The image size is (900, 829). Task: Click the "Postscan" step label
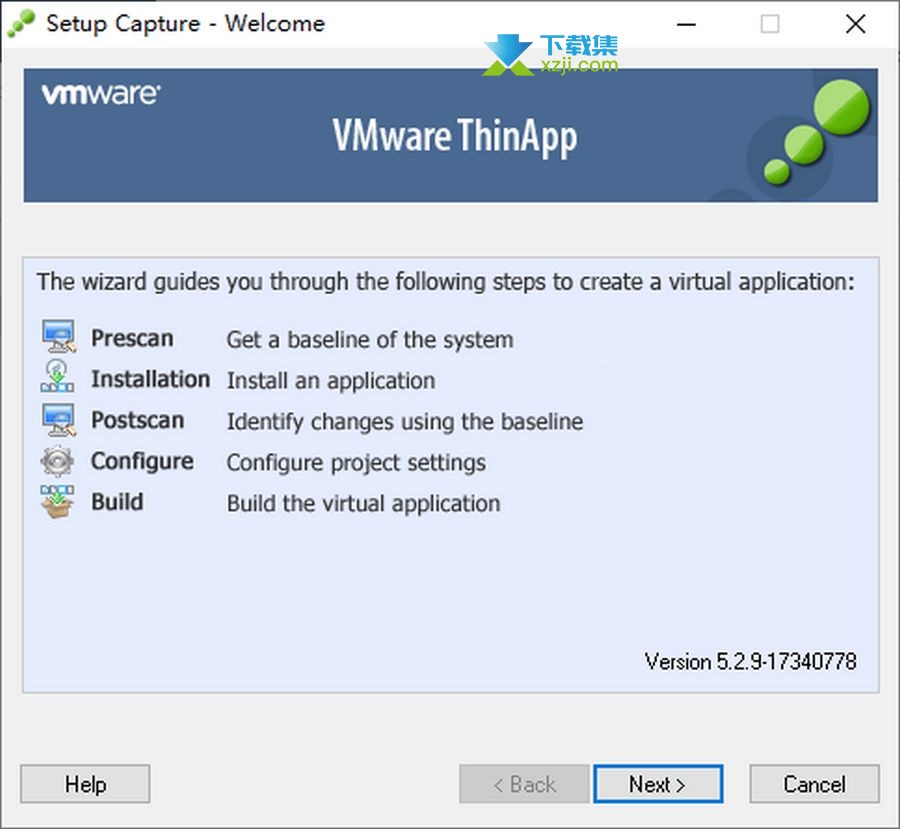coord(138,420)
